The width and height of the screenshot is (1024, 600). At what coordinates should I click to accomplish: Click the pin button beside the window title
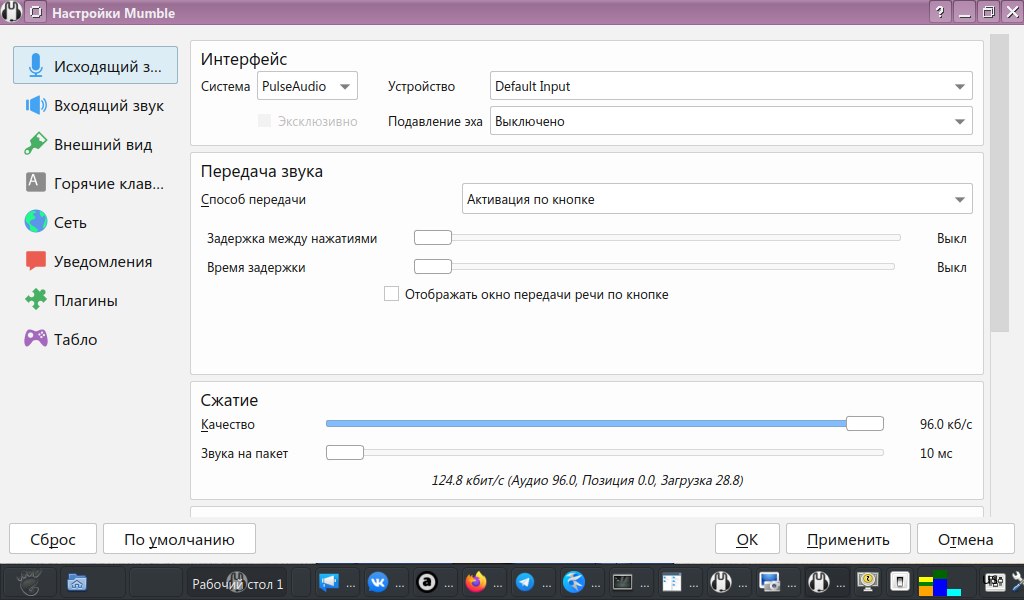click(36, 12)
